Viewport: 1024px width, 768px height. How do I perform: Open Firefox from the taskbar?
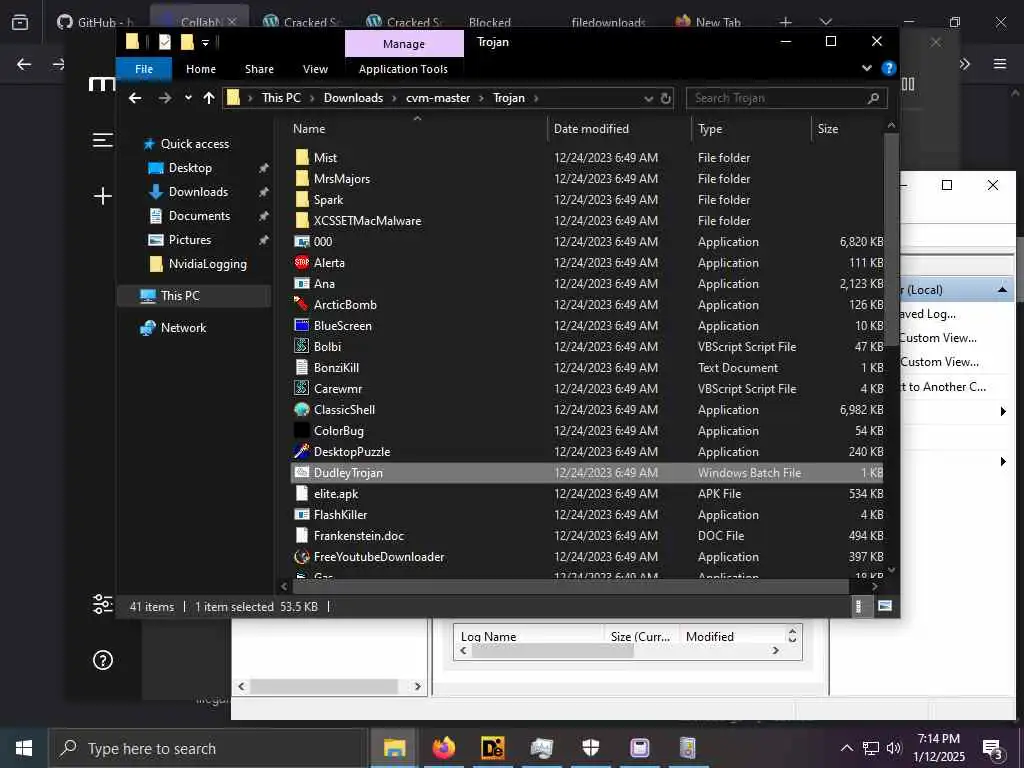point(443,748)
